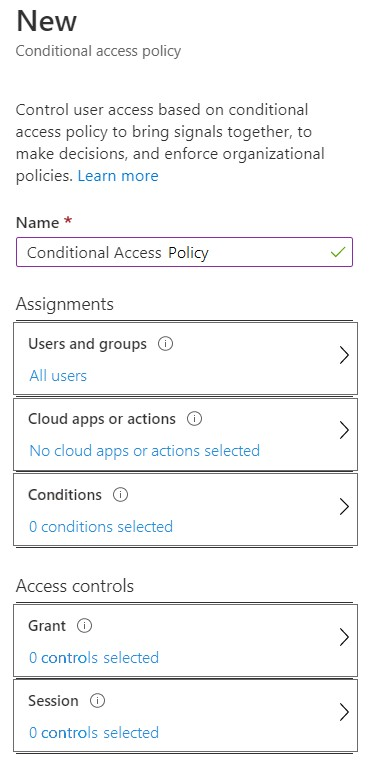Click info icon next to Session

pos(97,701)
